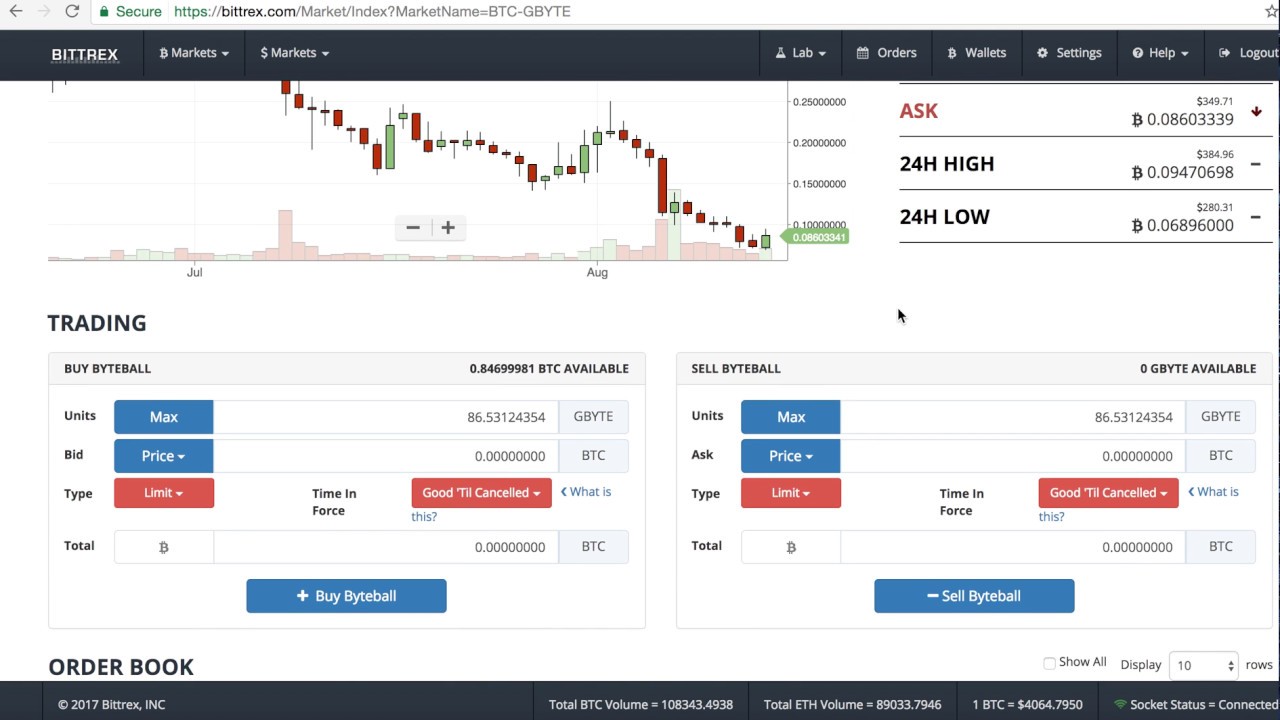Click the 24H HIGH value 0.09470698
This screenshot has width=1280, height=720.
pyautogui.click(x=1182, y=172)
